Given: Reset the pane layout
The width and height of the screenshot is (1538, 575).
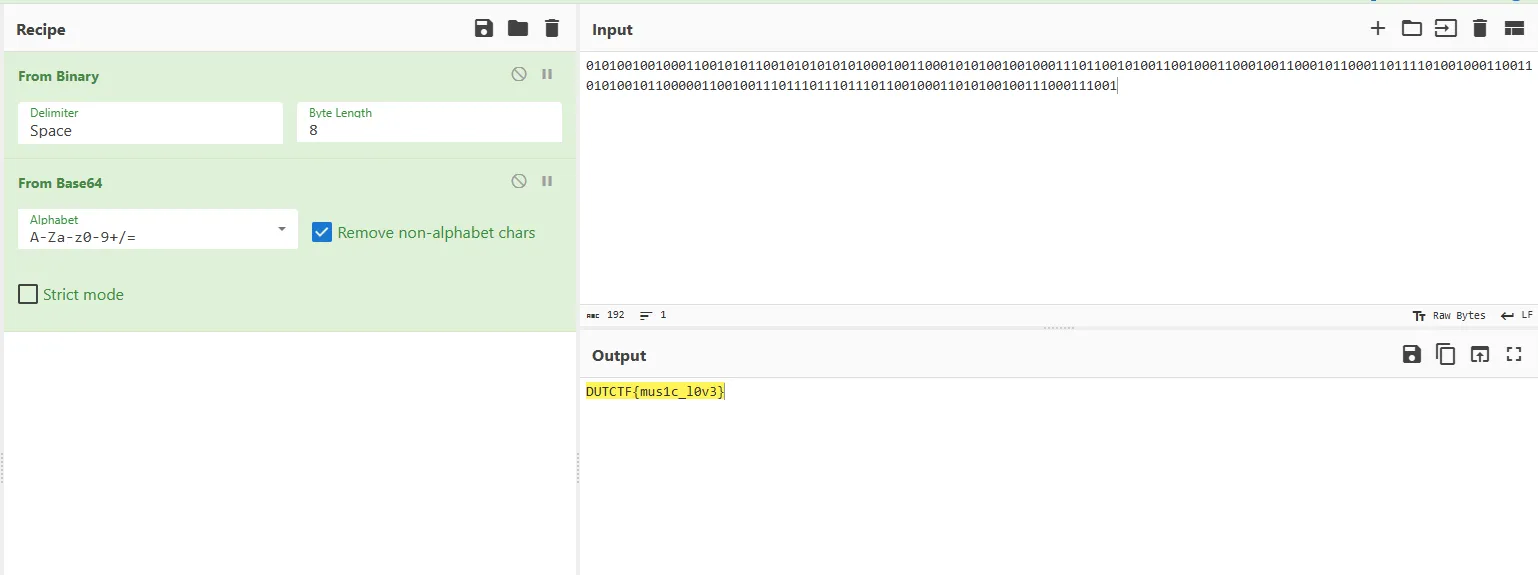Looking at the screenshot, I should pos(1514,29).
